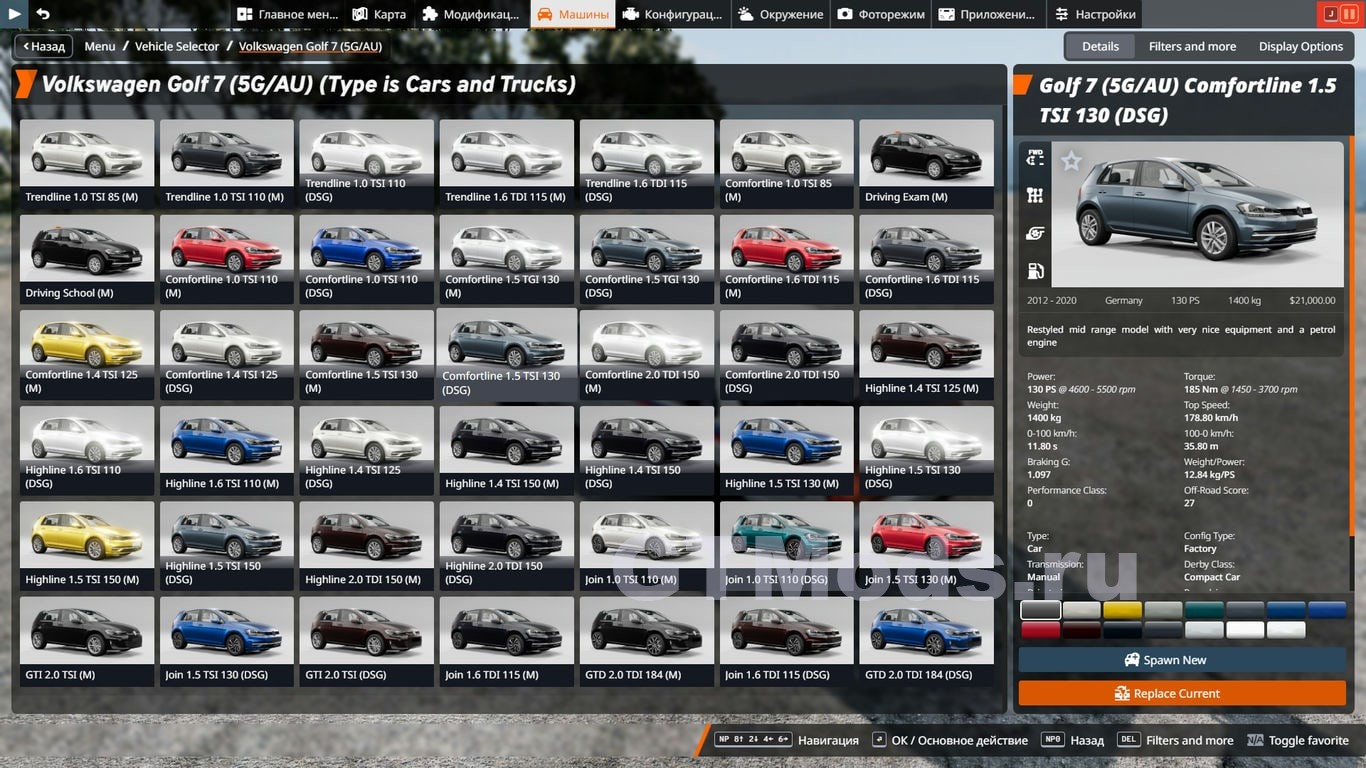The width and height of the screenshot is (1366, 768).
Task: Click the turbocharger icon in details panel
Action: tap(1035, 233)
